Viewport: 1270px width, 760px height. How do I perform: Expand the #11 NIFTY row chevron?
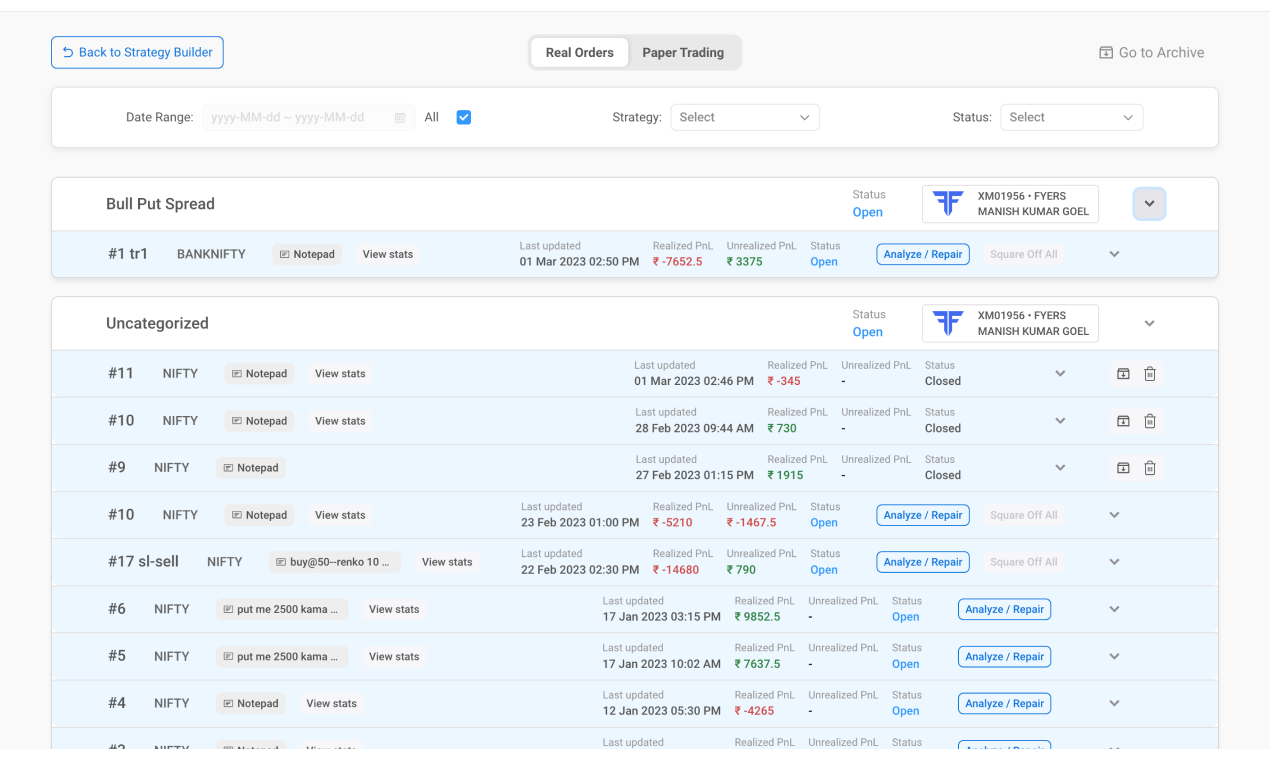pos(1060,374)
